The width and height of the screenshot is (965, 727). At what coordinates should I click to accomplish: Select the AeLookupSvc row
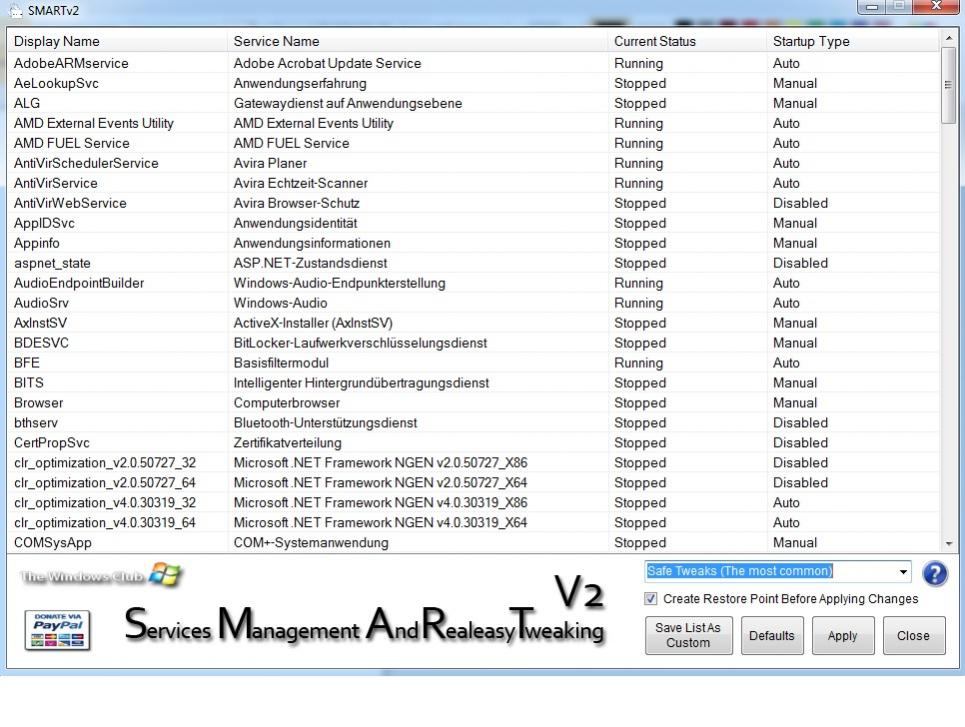tap(473, 83)
